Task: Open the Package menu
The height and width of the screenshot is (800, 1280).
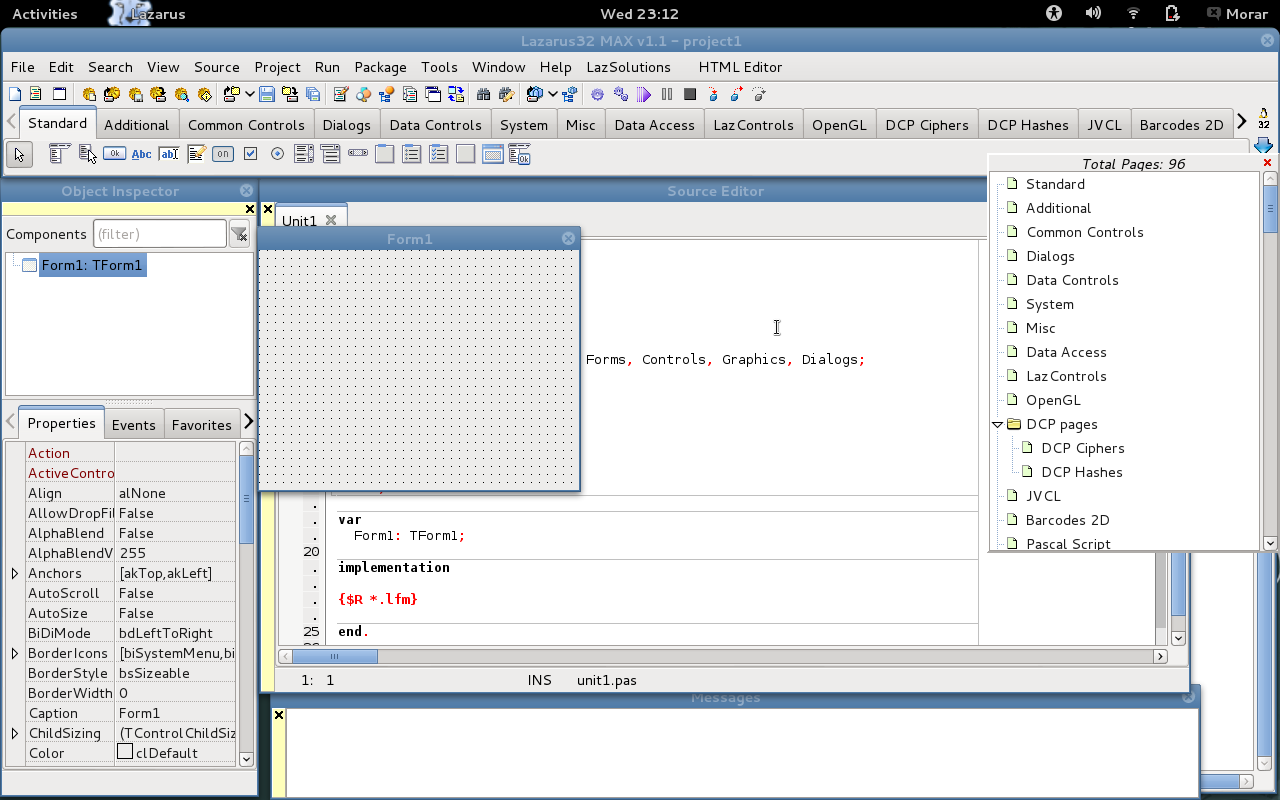Action: (x=380, y=67)
